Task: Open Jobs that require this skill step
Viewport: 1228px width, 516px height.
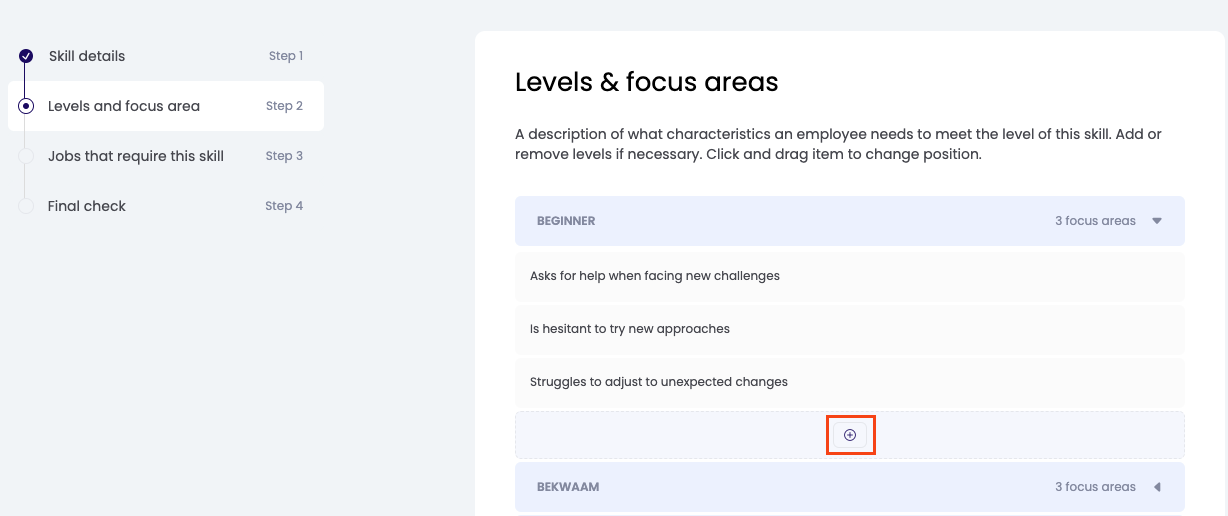Action: [136, 156]
